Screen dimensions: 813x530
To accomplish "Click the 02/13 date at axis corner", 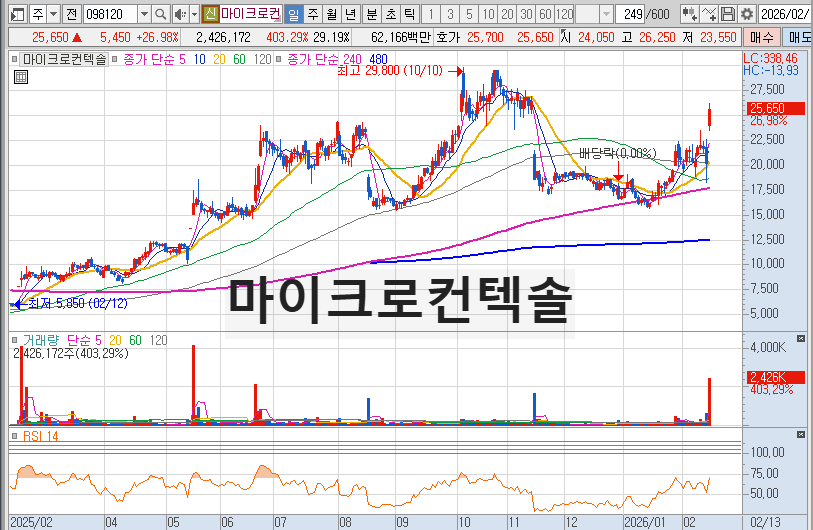I will (x=765, y=522).
